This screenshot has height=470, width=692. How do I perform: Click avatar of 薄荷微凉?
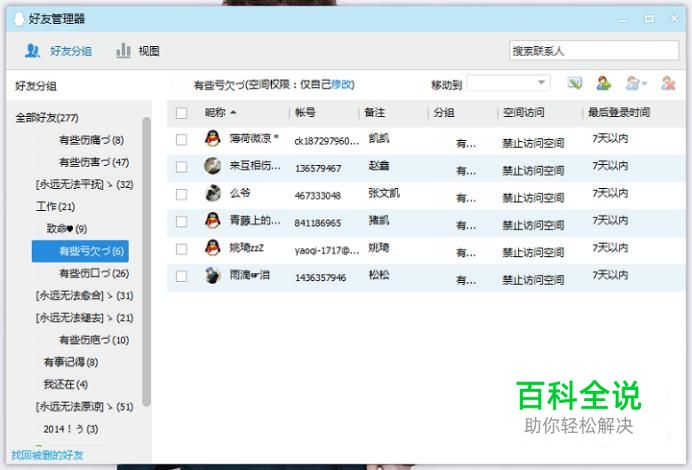[213, 139]
